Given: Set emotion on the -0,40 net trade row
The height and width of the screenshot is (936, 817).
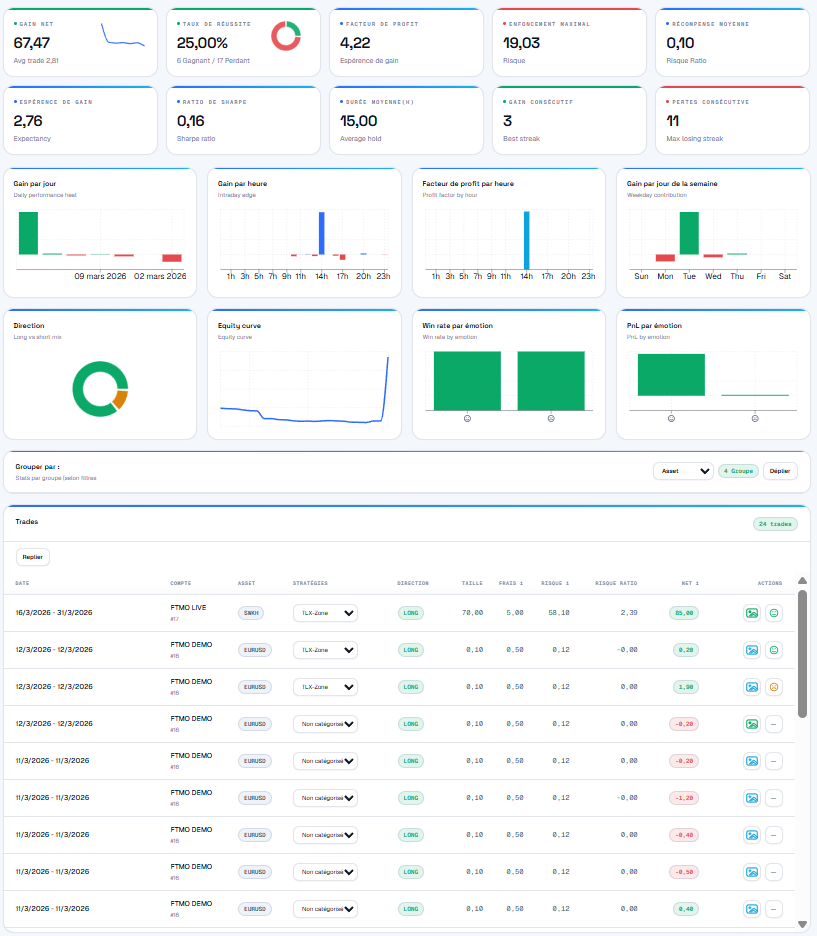Looking at the screenshot, I should point(774,835).
